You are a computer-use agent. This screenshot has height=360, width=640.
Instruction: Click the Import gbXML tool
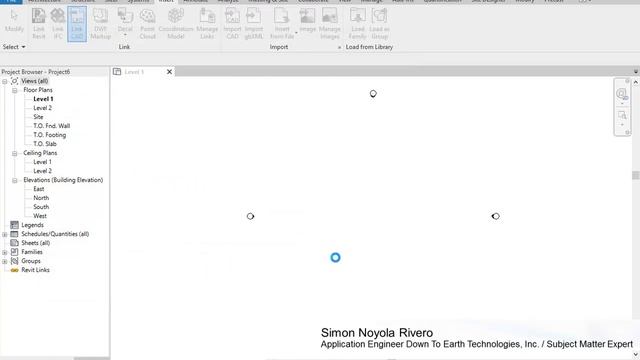pos(253,24)
